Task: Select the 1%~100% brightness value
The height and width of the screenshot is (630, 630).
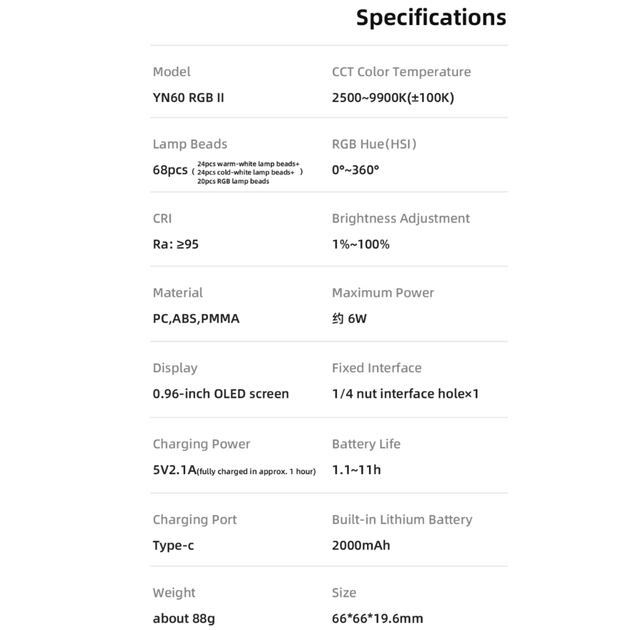Action: [x=360, y=244]
